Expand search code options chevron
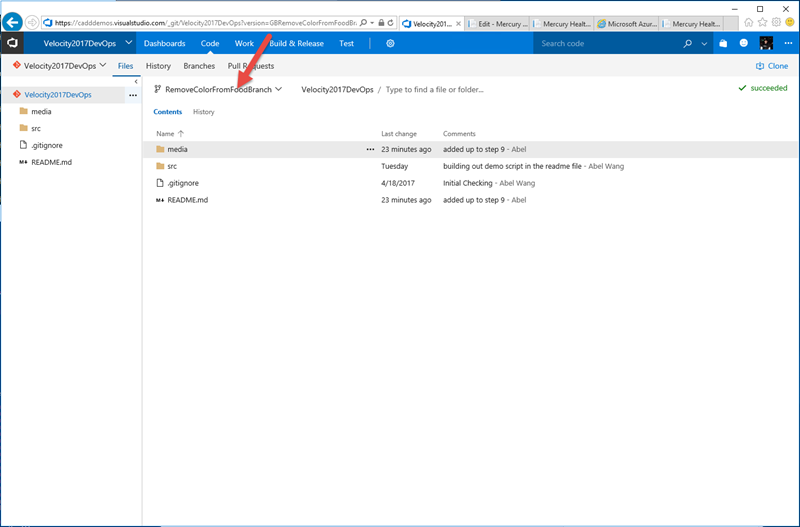Screen dimensions: 800x527 tap(704, 44)
